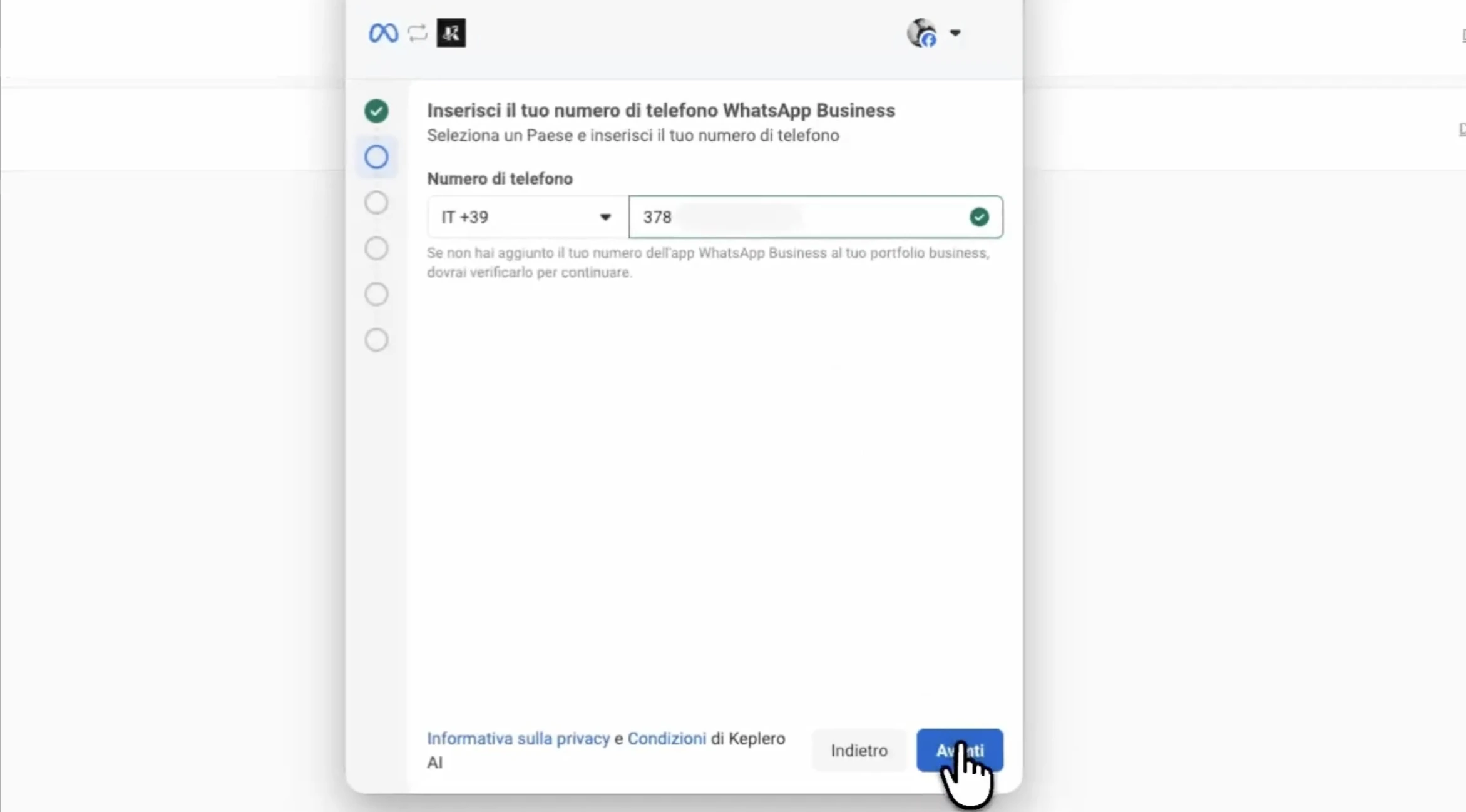Viewport: 1466px width, 812px height.
Task: Open the account switcher dropdown arrow
Action: (x=955, y=33)
